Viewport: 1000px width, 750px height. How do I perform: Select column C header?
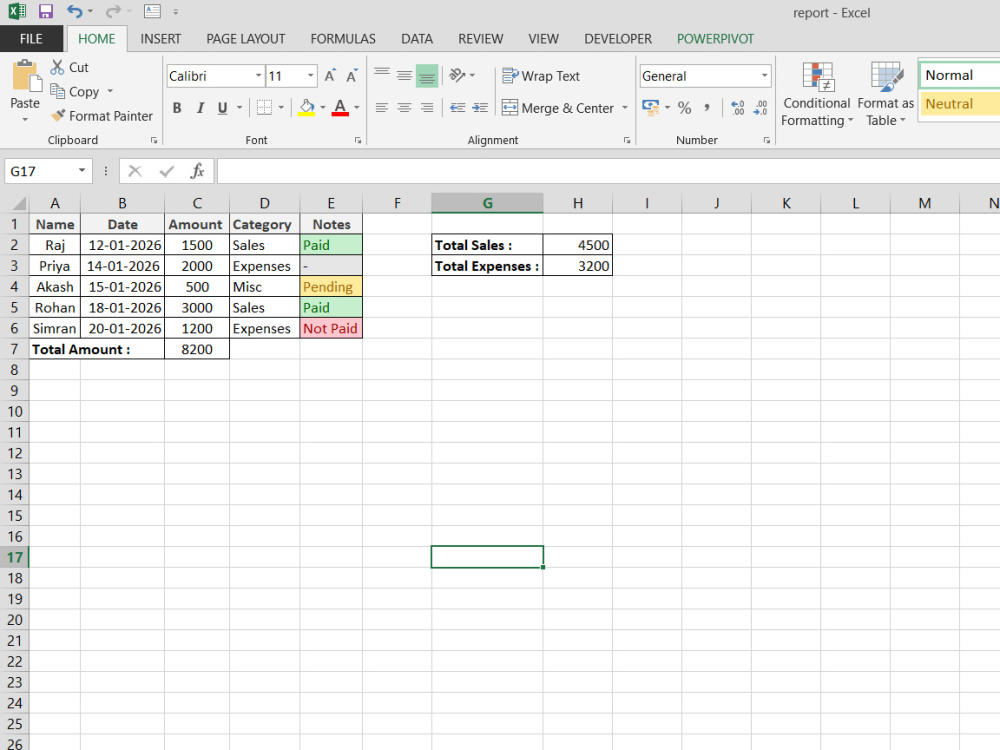coord(197,203)
